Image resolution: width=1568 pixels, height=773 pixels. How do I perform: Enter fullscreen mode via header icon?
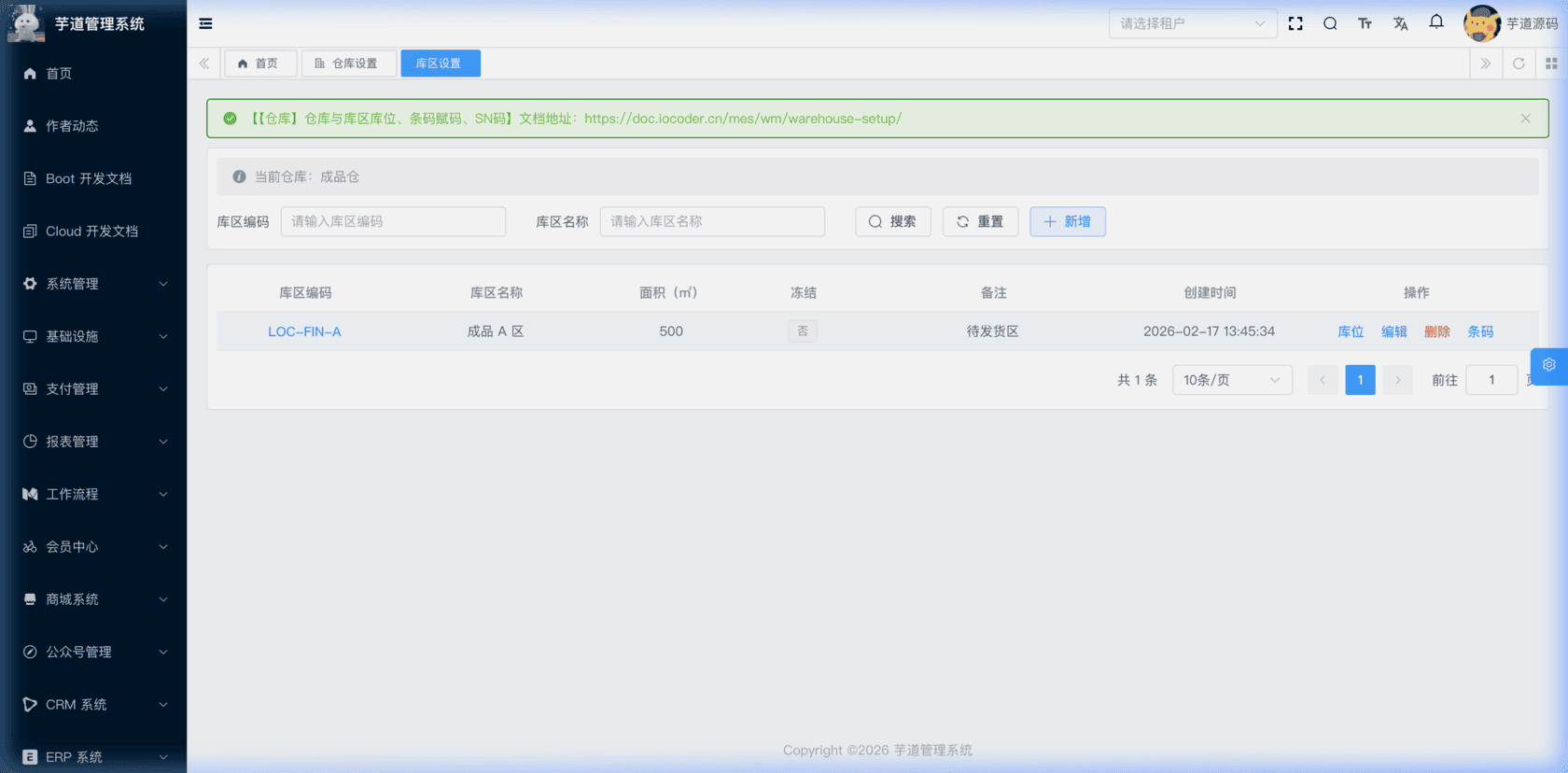1295,23
